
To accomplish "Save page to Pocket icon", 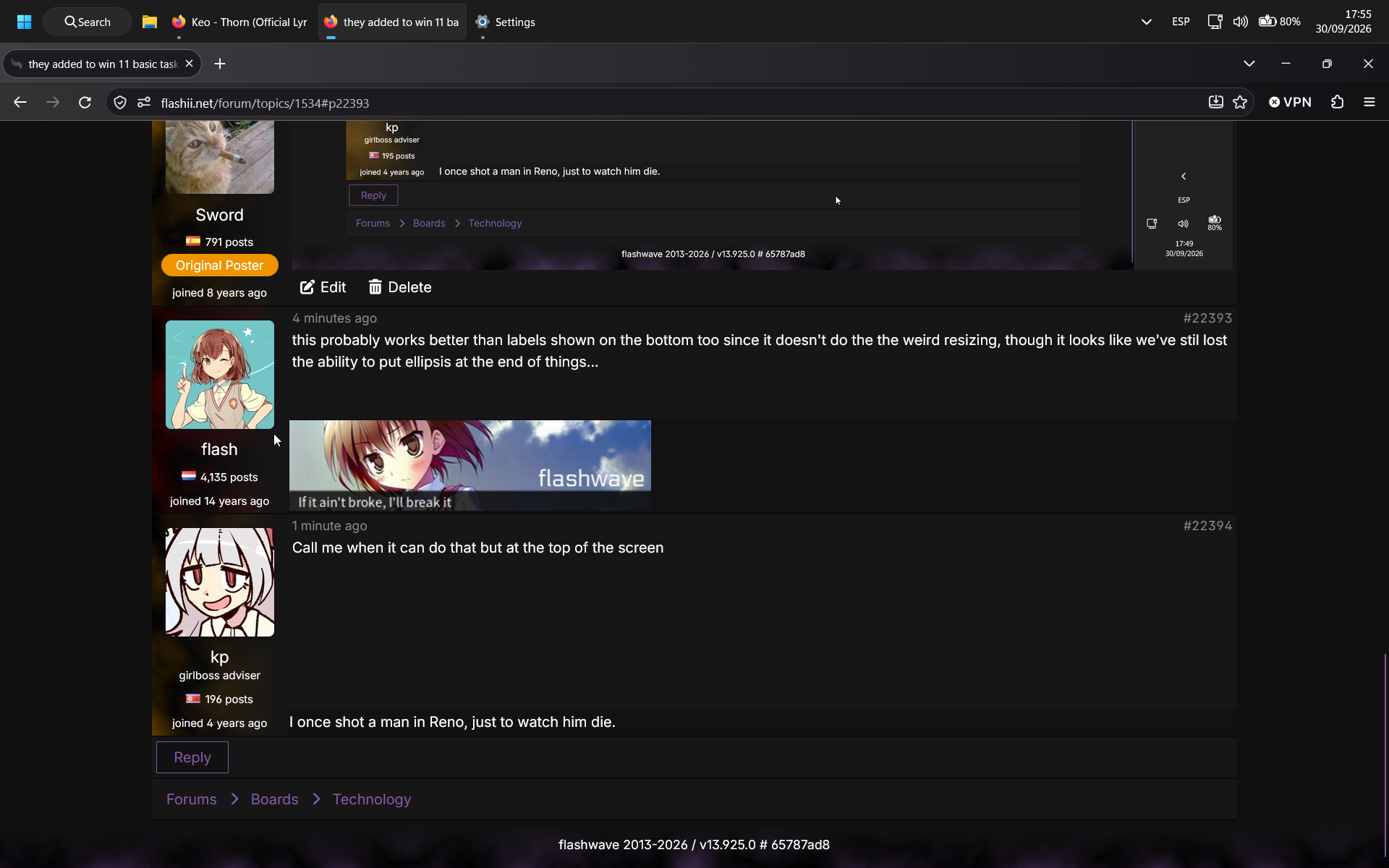I will 1215,103.
